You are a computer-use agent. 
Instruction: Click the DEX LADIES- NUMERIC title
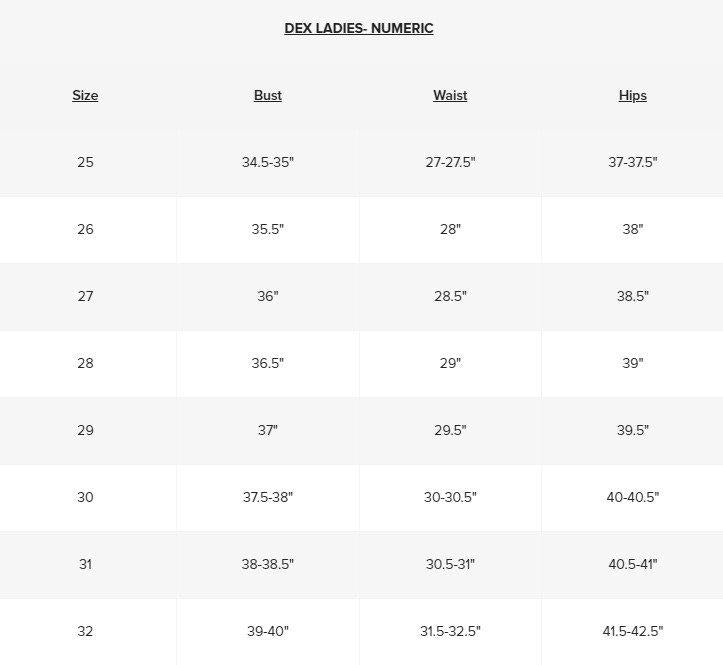coord(359,29)
